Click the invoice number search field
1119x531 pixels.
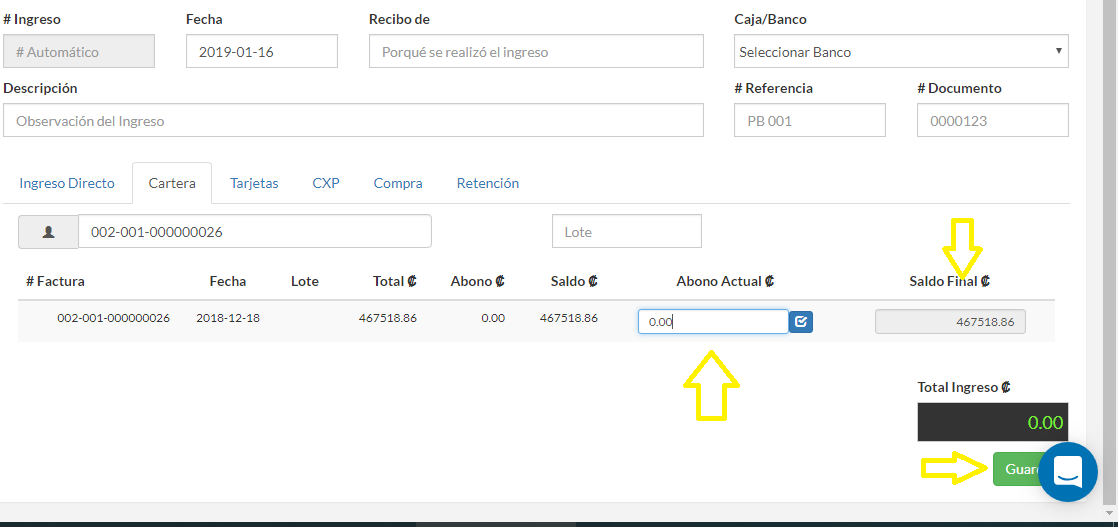(255, 231)
